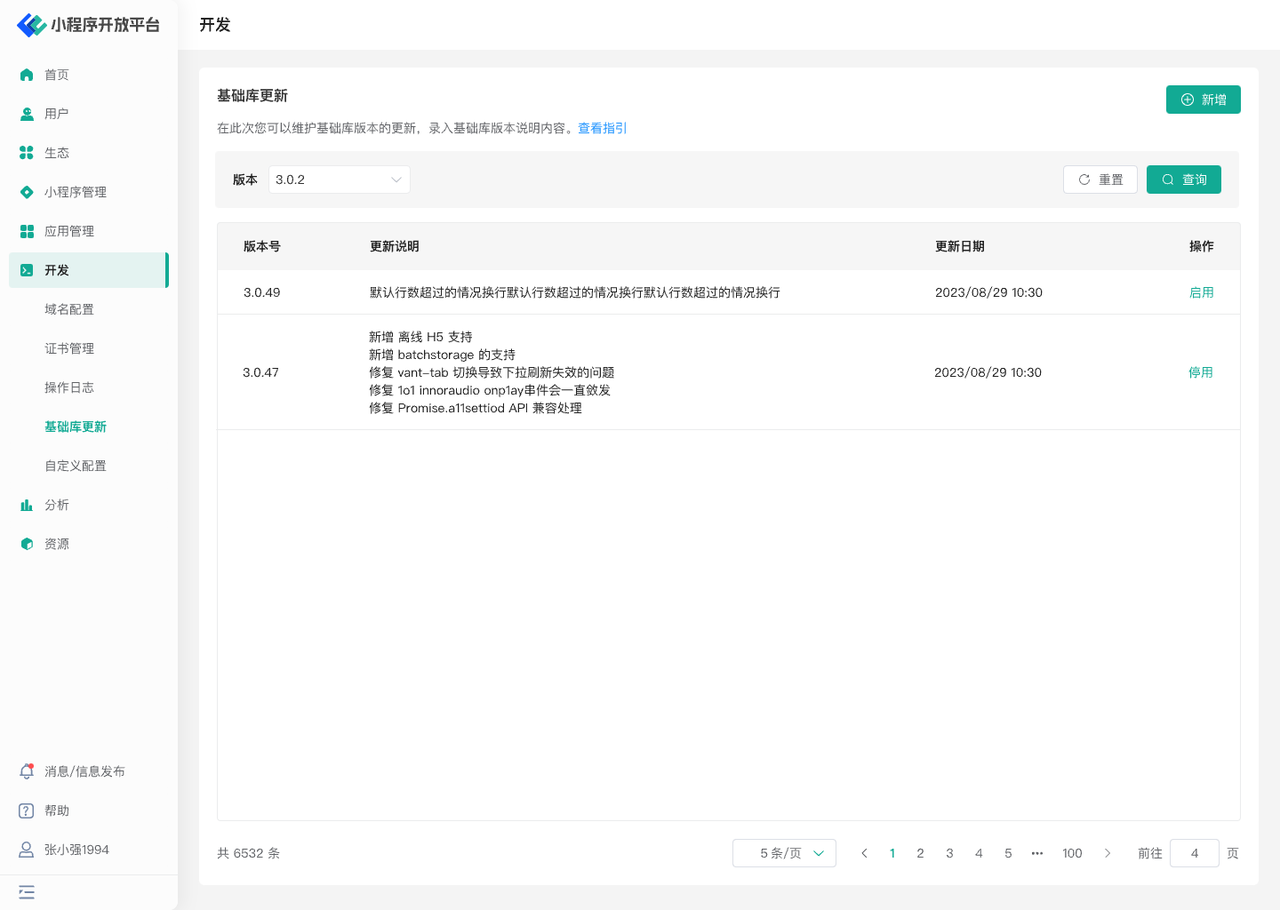Disable version 3.0.47 with 停用

pyautogui.click(x=1200, y=372)
